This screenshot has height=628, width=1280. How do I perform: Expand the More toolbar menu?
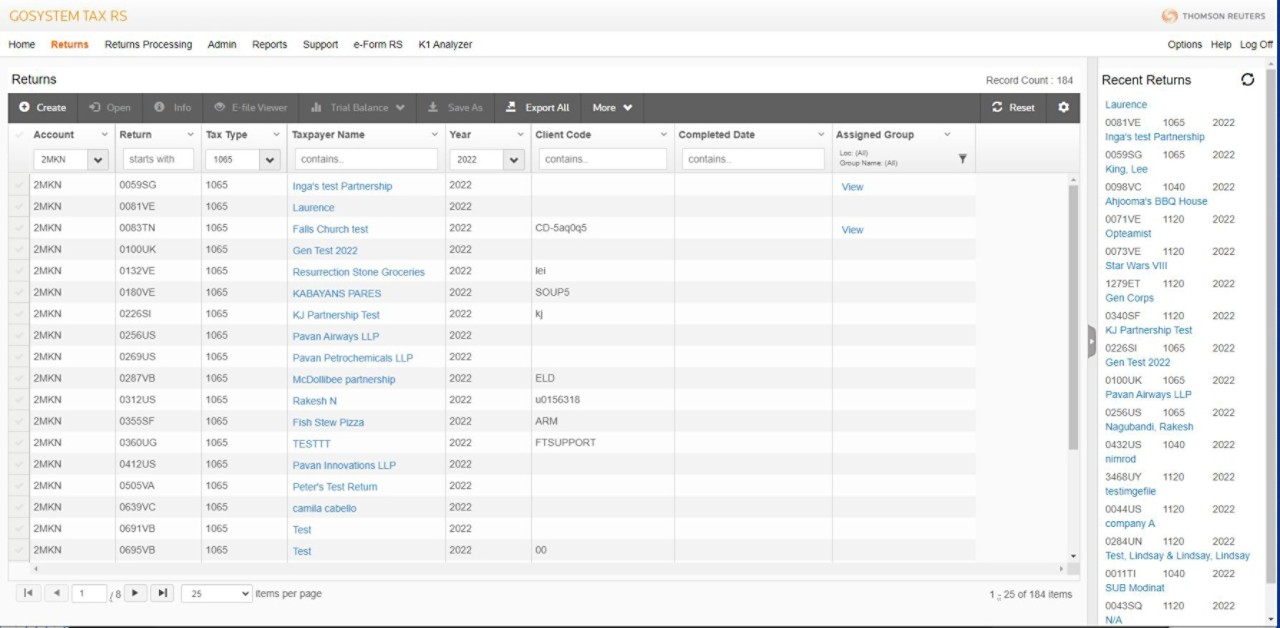pos(612,108)
